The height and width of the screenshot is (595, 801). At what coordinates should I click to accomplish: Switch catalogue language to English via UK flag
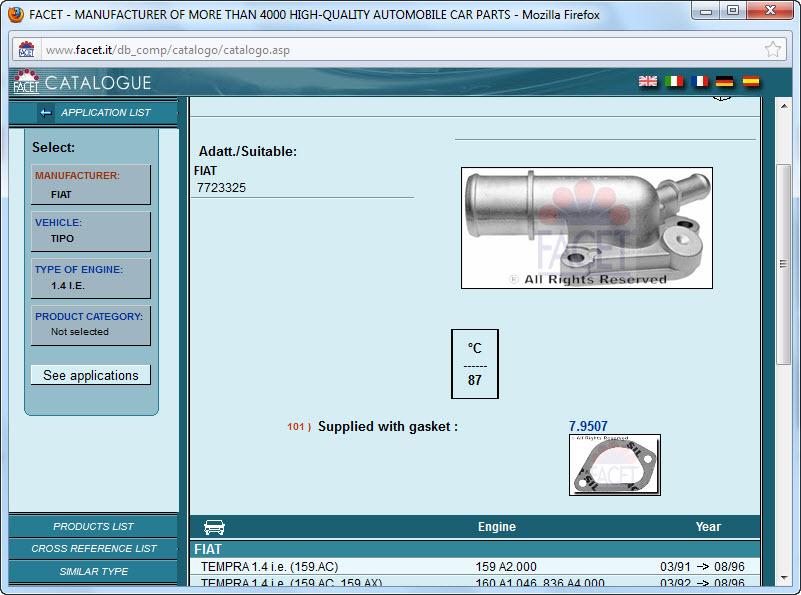648,81
